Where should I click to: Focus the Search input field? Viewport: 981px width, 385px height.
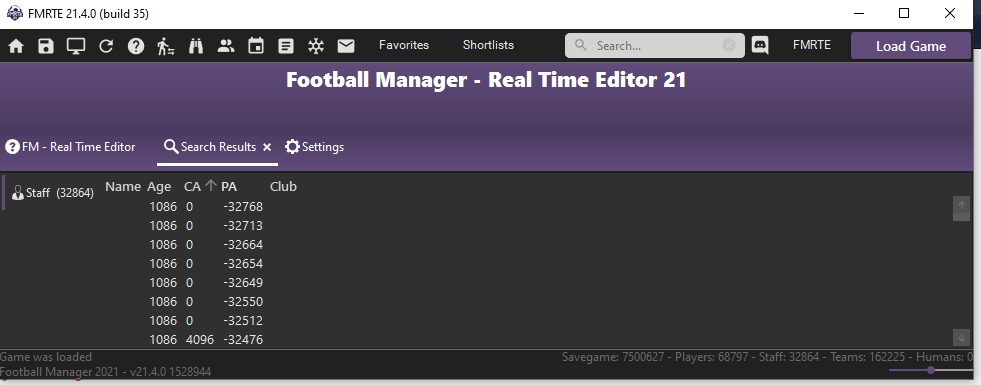coord(655,46)
